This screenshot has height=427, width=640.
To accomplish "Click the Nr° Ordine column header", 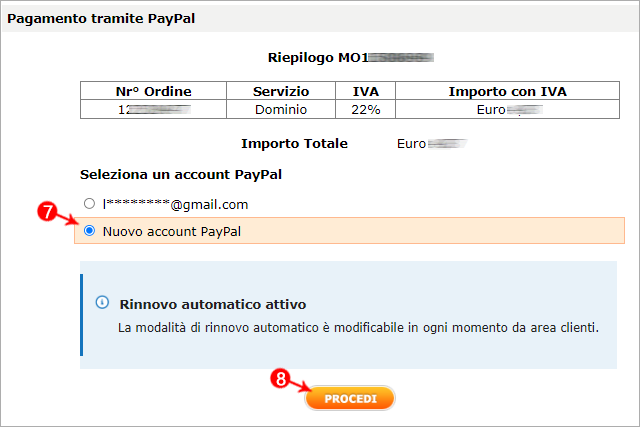I will pyautogui.click(x=153, y=91).
